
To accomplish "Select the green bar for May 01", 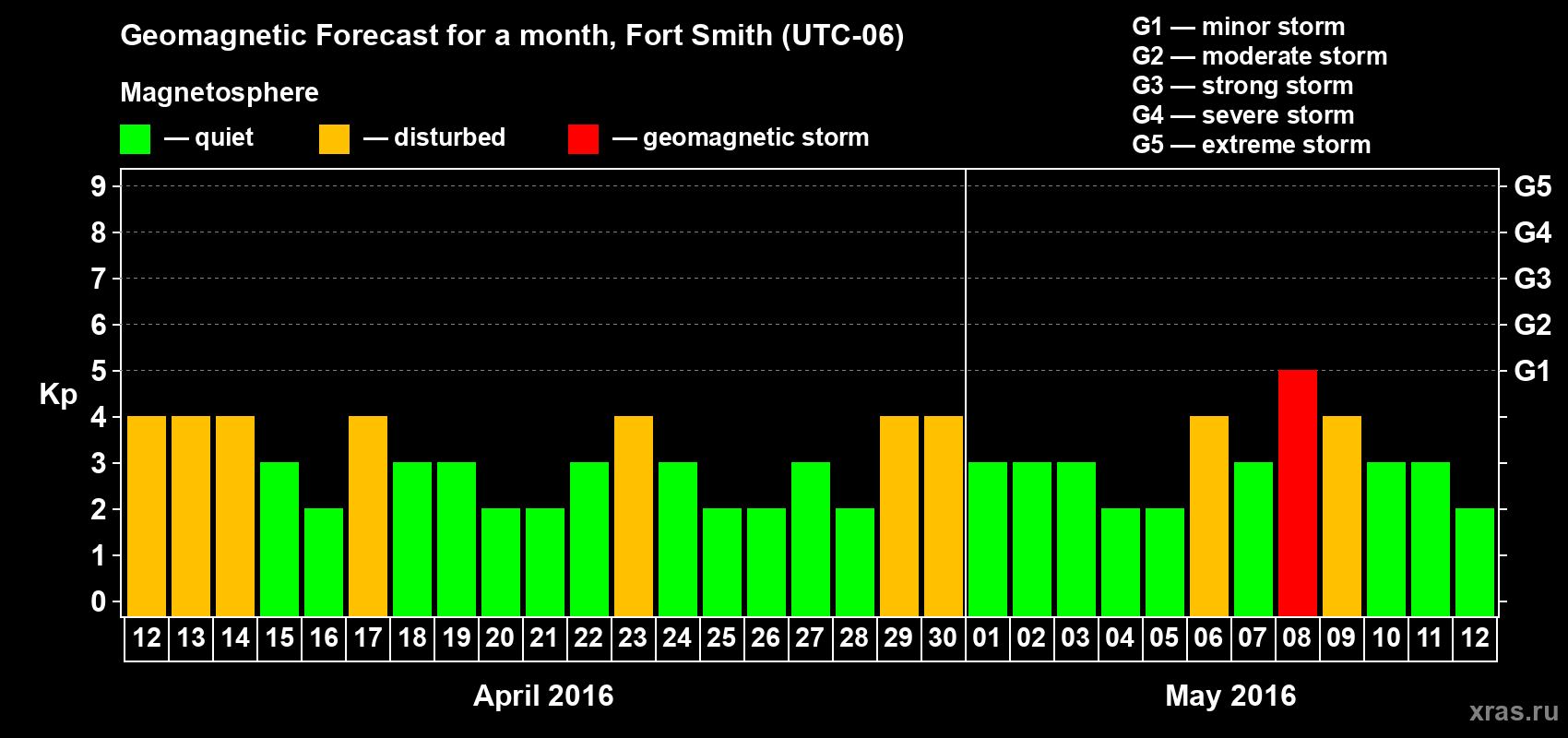I will pyautogui.click(x=988, y=539).
